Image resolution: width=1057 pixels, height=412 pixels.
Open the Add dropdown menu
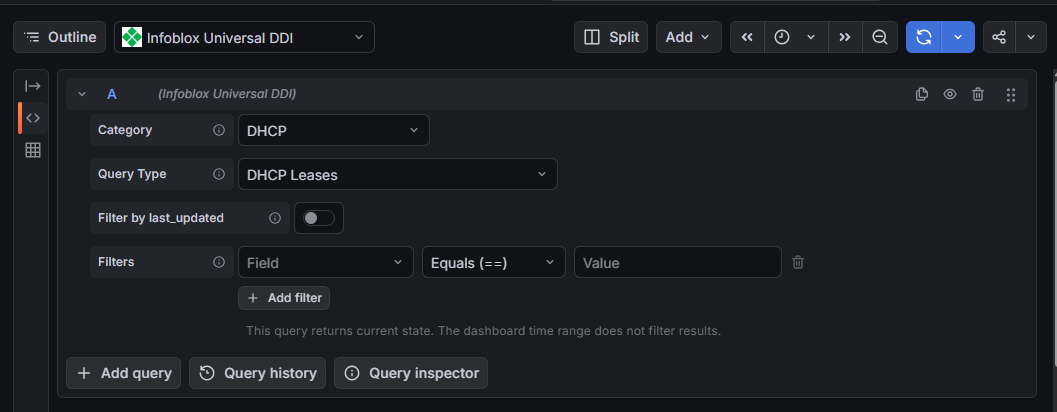tap(688, 37)
